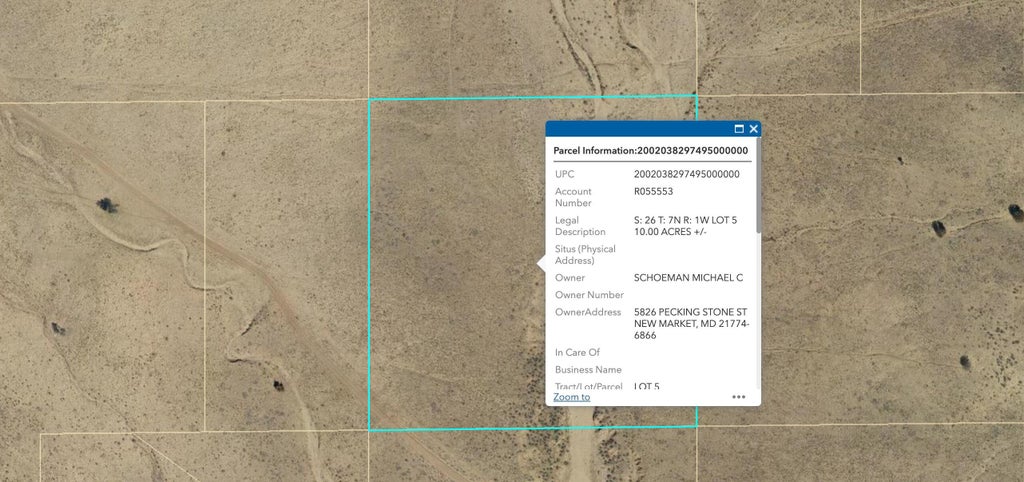This screenshot has width=1024, height=482.
Task: Close the parcel information popup
Action: point(754,129)
